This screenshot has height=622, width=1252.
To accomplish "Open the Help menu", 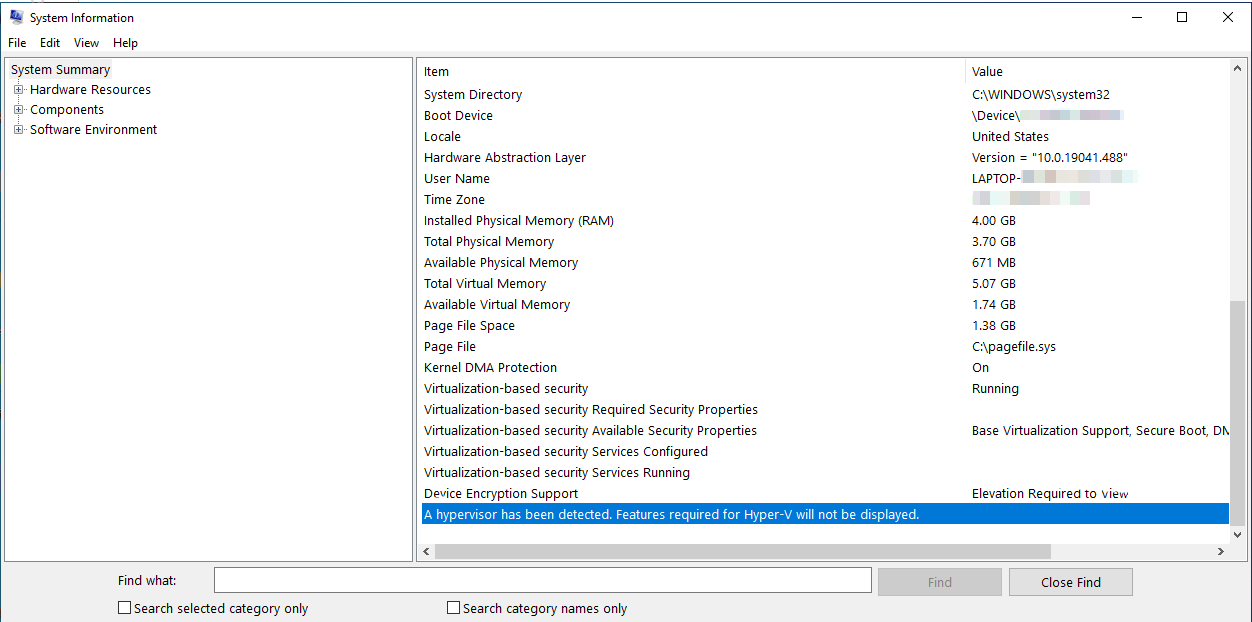I will 125,43.
